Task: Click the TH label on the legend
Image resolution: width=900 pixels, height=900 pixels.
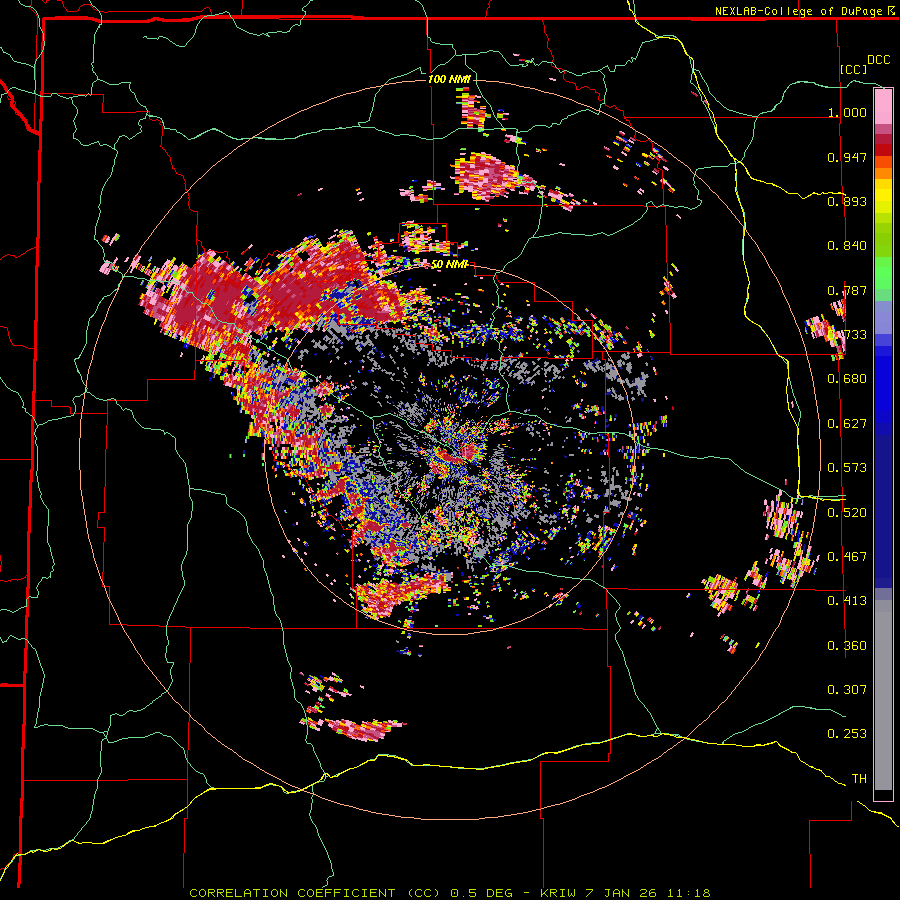Action: 859,779
